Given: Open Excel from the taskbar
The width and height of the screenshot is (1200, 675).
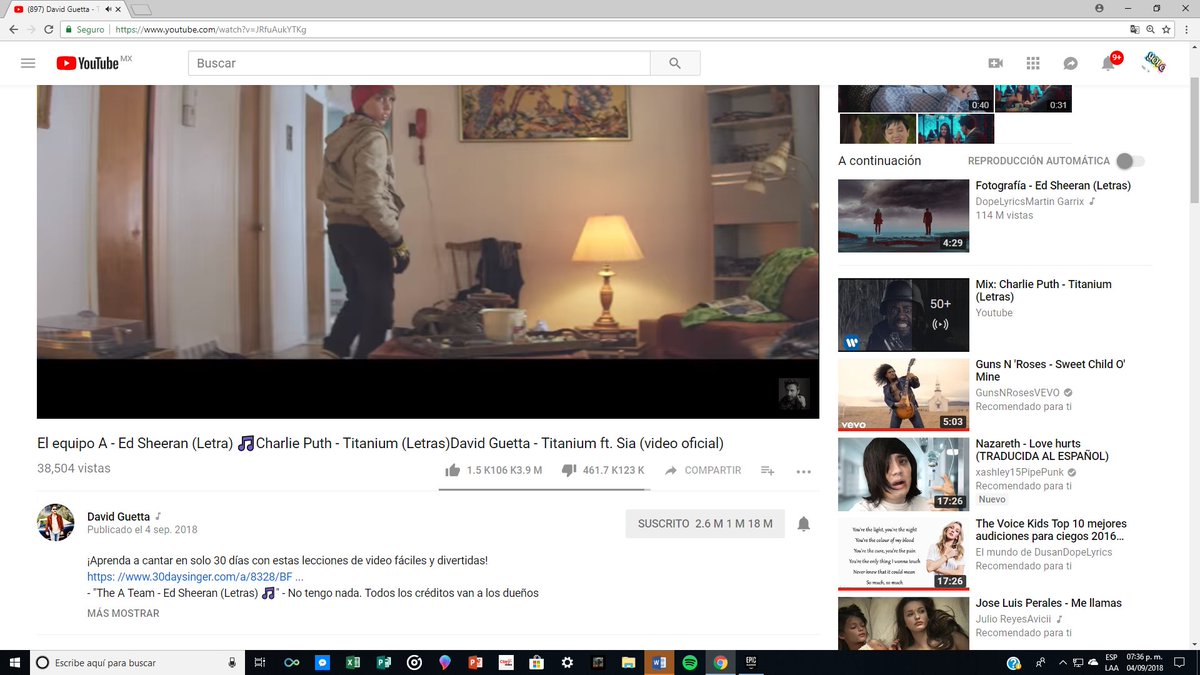Looking at the screenshot, I should click(353, 662).
